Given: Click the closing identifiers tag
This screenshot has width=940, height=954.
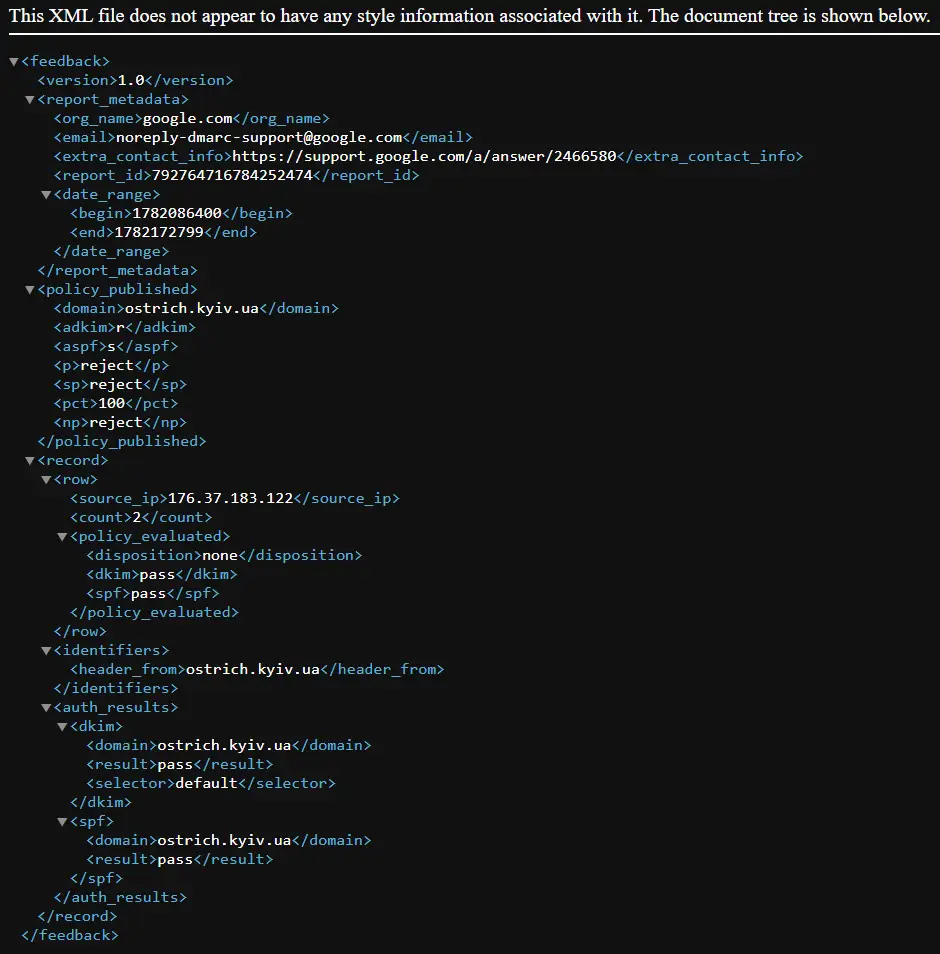Looking at the screenshot, I should [116, 688].
